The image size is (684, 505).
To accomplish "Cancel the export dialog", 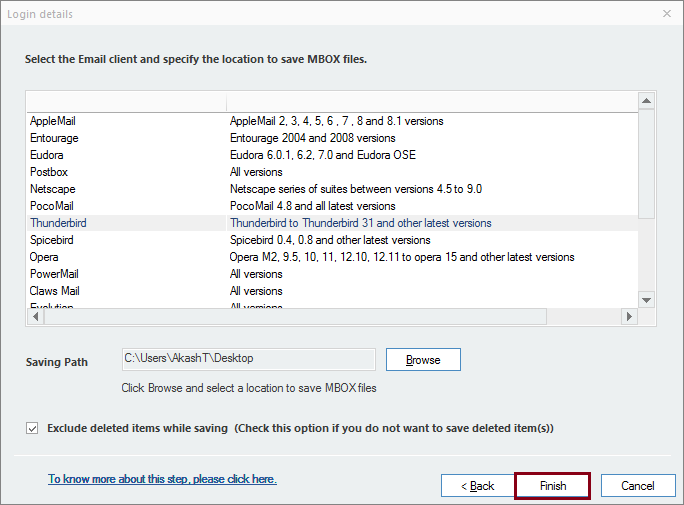I will point(638,486).
